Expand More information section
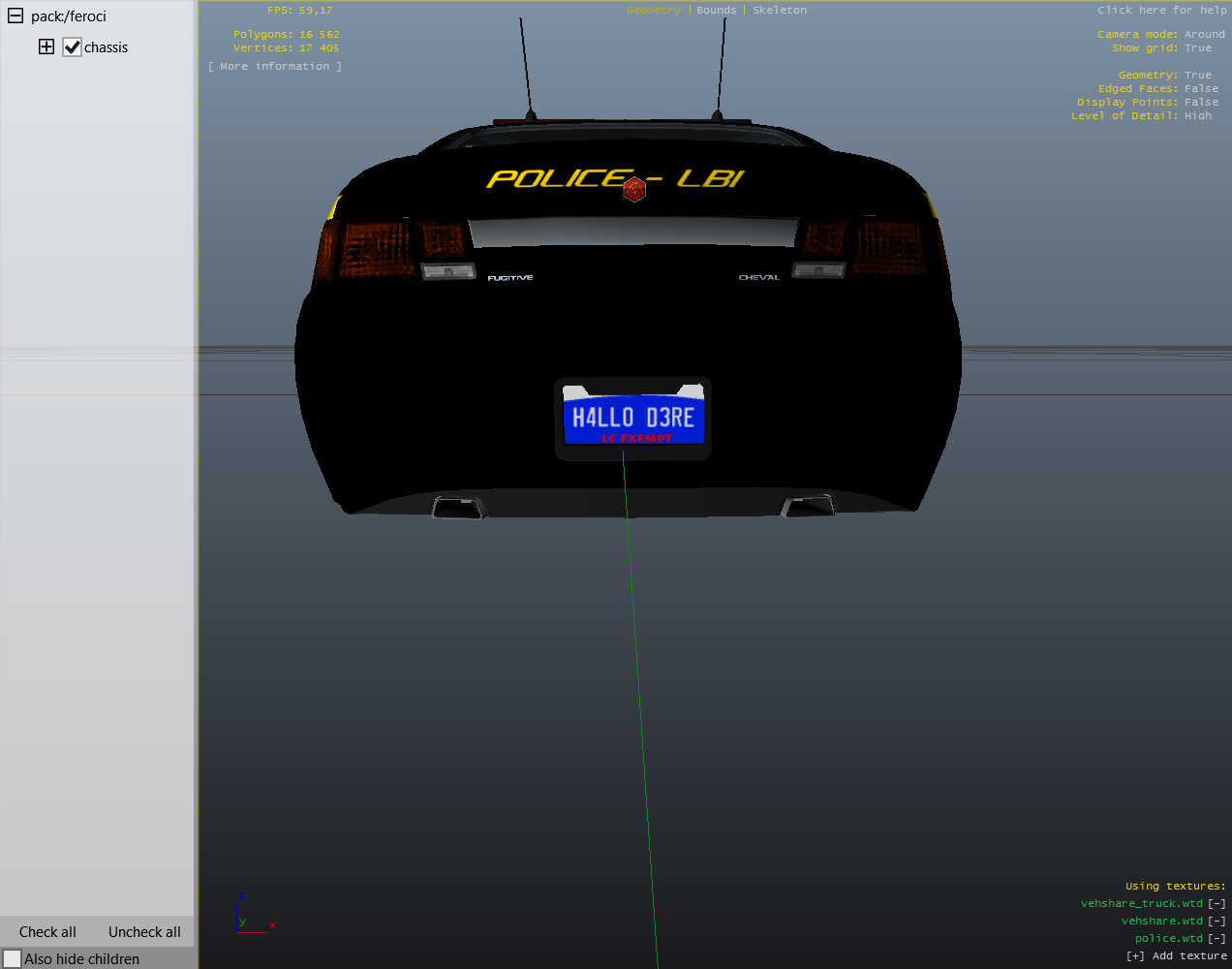The image size is (1232, 969). [274, 67]
